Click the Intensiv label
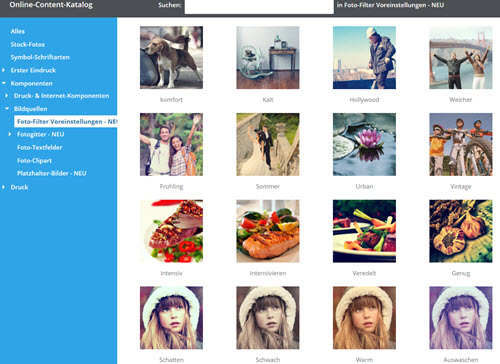Screen dimensions: 500x364 coord(171,273)
